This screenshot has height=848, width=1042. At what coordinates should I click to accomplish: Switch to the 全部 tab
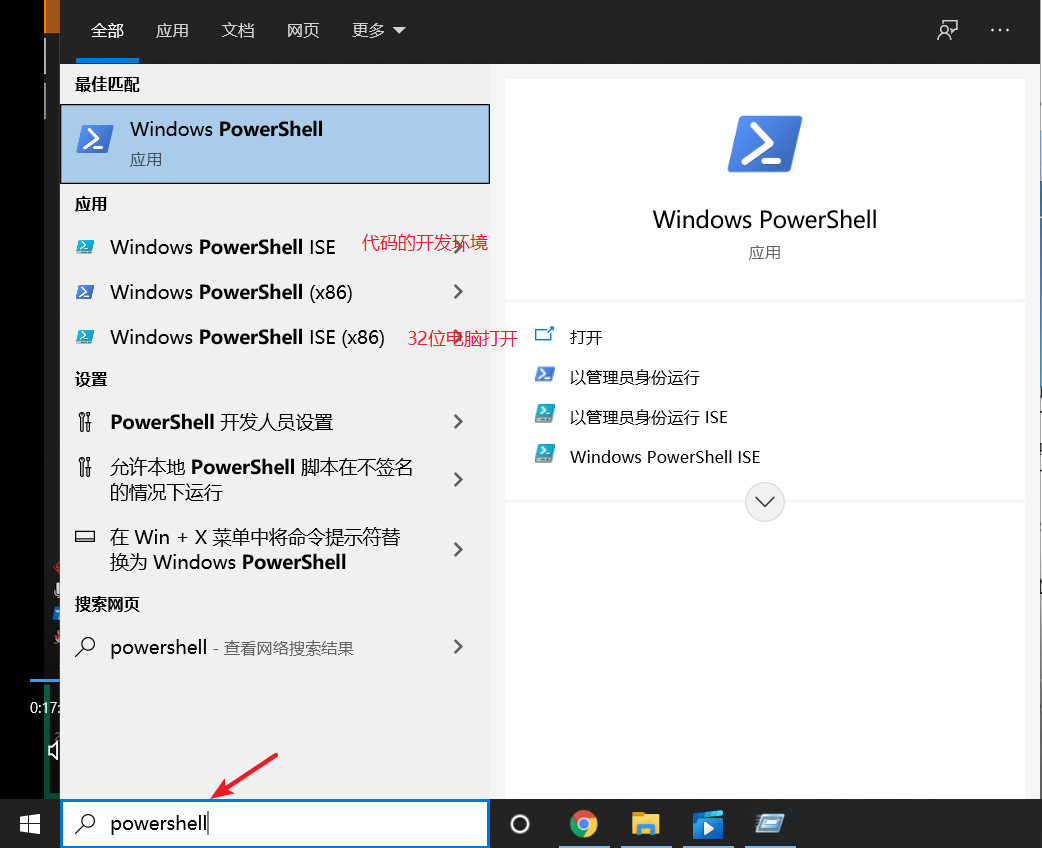(x=107, y=31)
